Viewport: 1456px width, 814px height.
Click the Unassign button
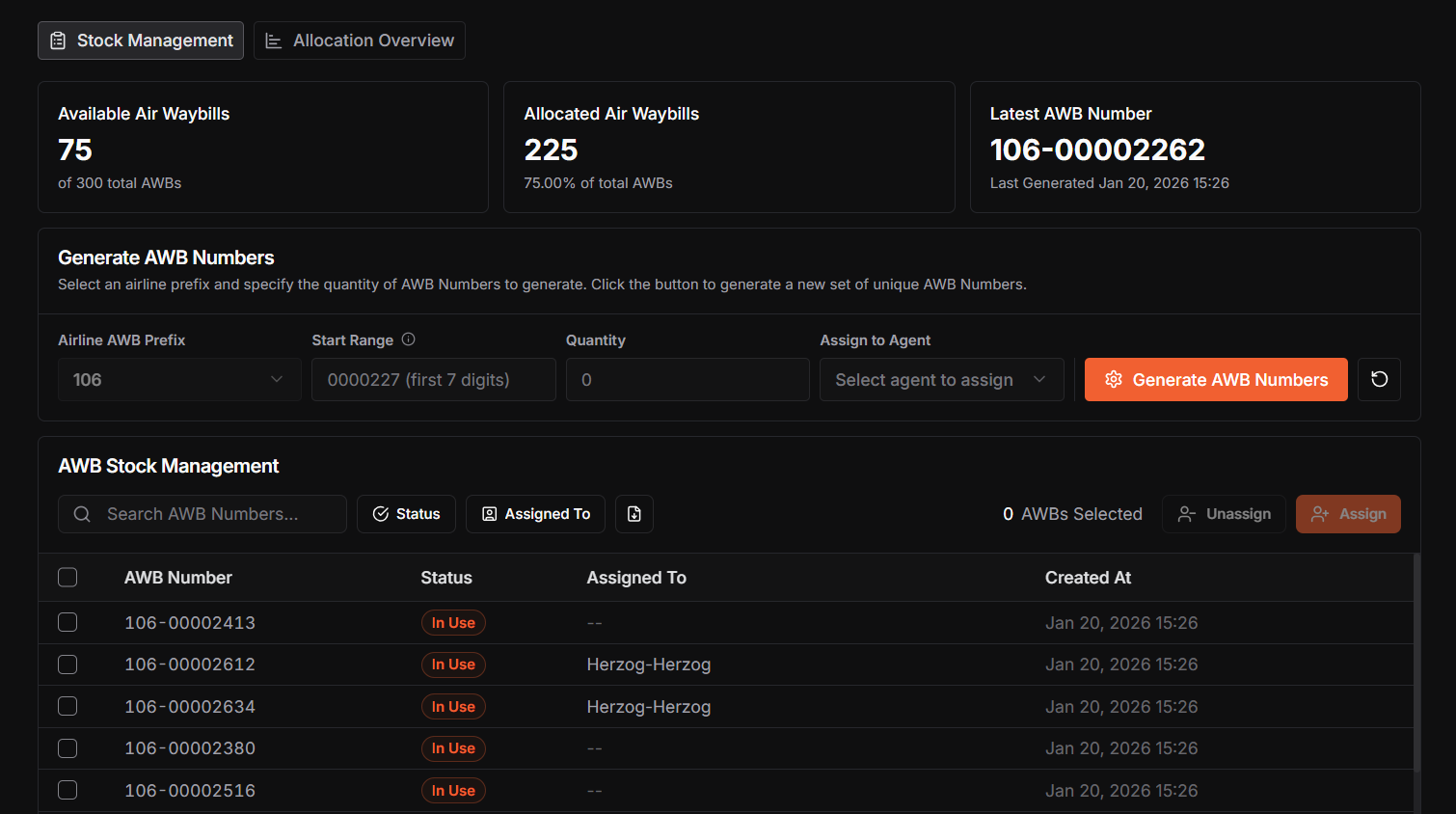click(x=1224, y=513)
